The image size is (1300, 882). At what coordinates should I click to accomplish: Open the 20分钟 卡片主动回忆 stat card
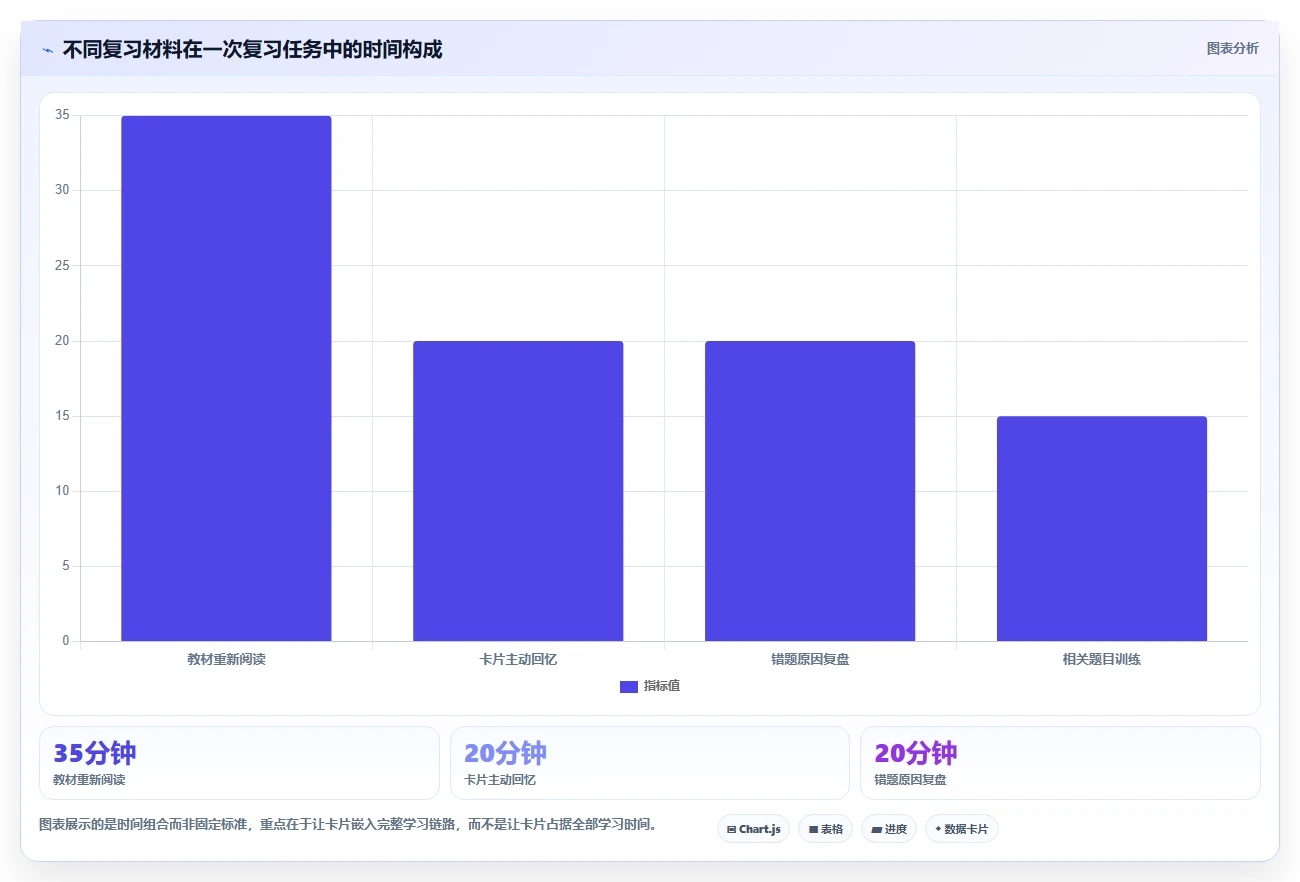[650, 763]
